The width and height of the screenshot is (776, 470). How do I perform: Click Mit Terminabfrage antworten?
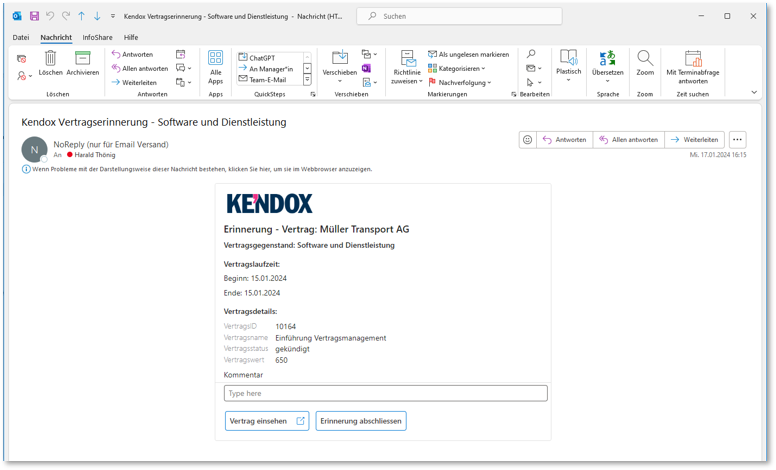[x=693, y=67]
